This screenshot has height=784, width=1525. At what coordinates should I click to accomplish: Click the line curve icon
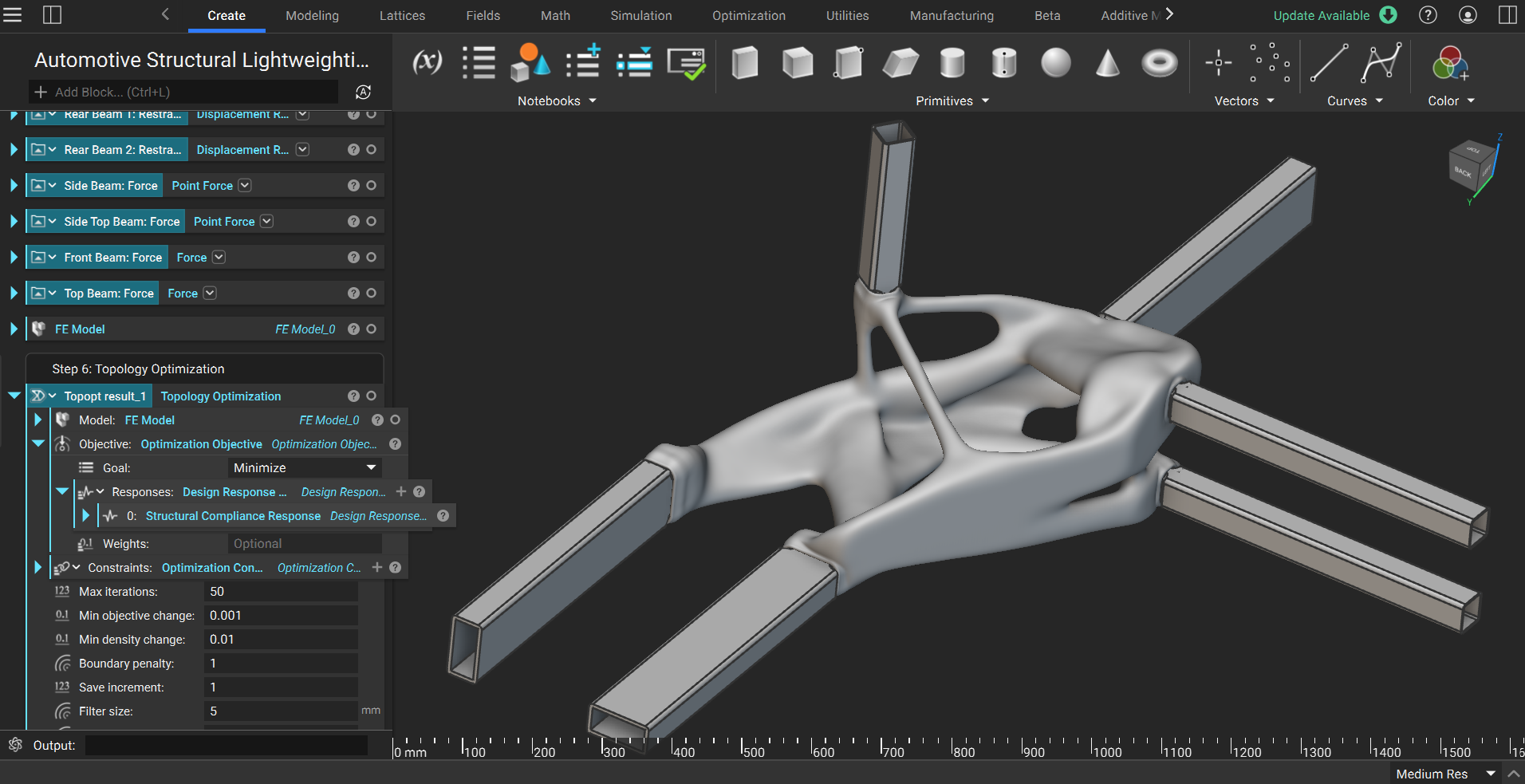[x=1329, y=62]
